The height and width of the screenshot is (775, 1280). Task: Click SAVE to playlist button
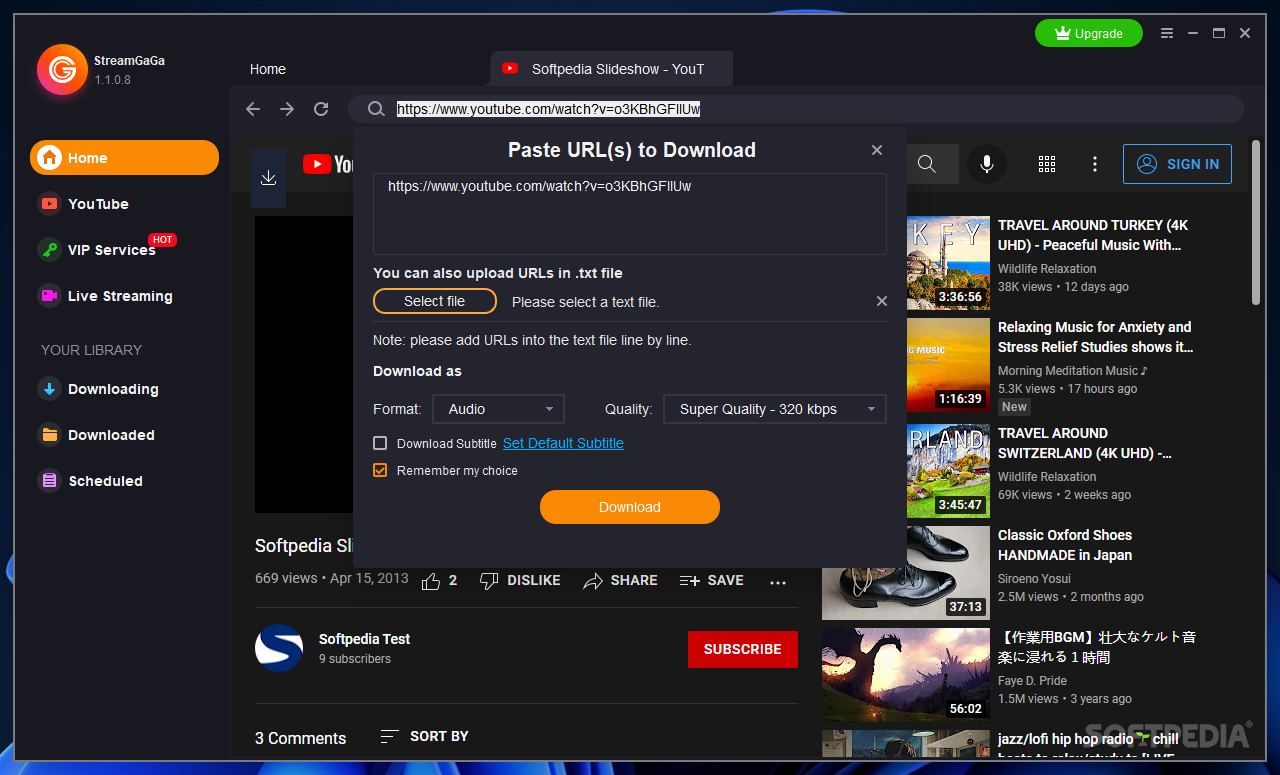point(711,580)
